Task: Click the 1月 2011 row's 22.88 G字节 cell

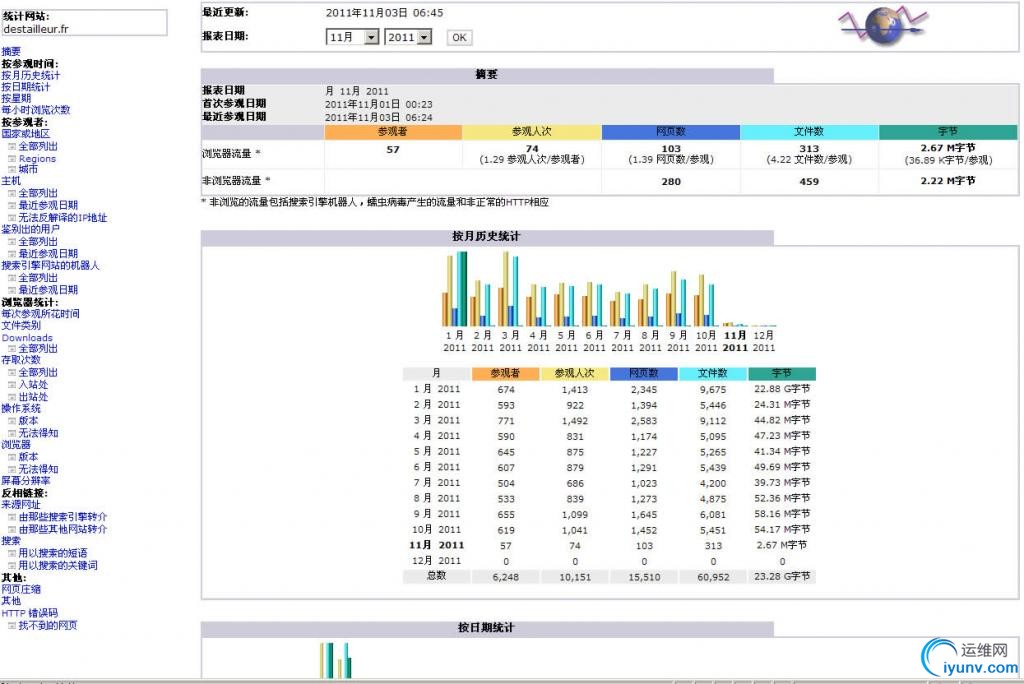Action: (x=782, y=389)
